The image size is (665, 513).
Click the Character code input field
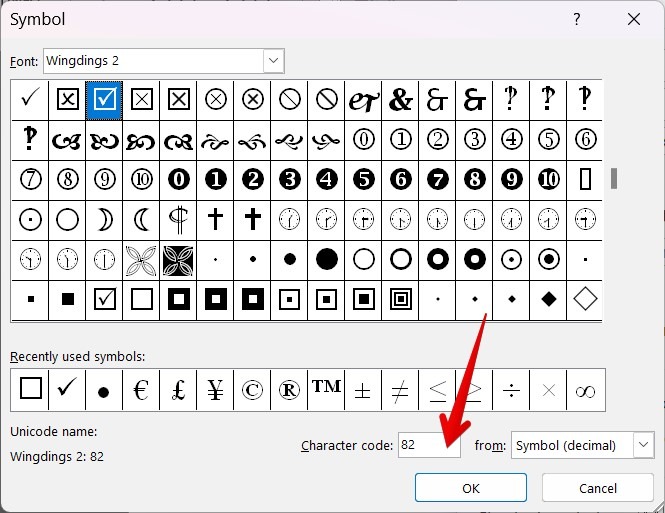click(429, 445)
